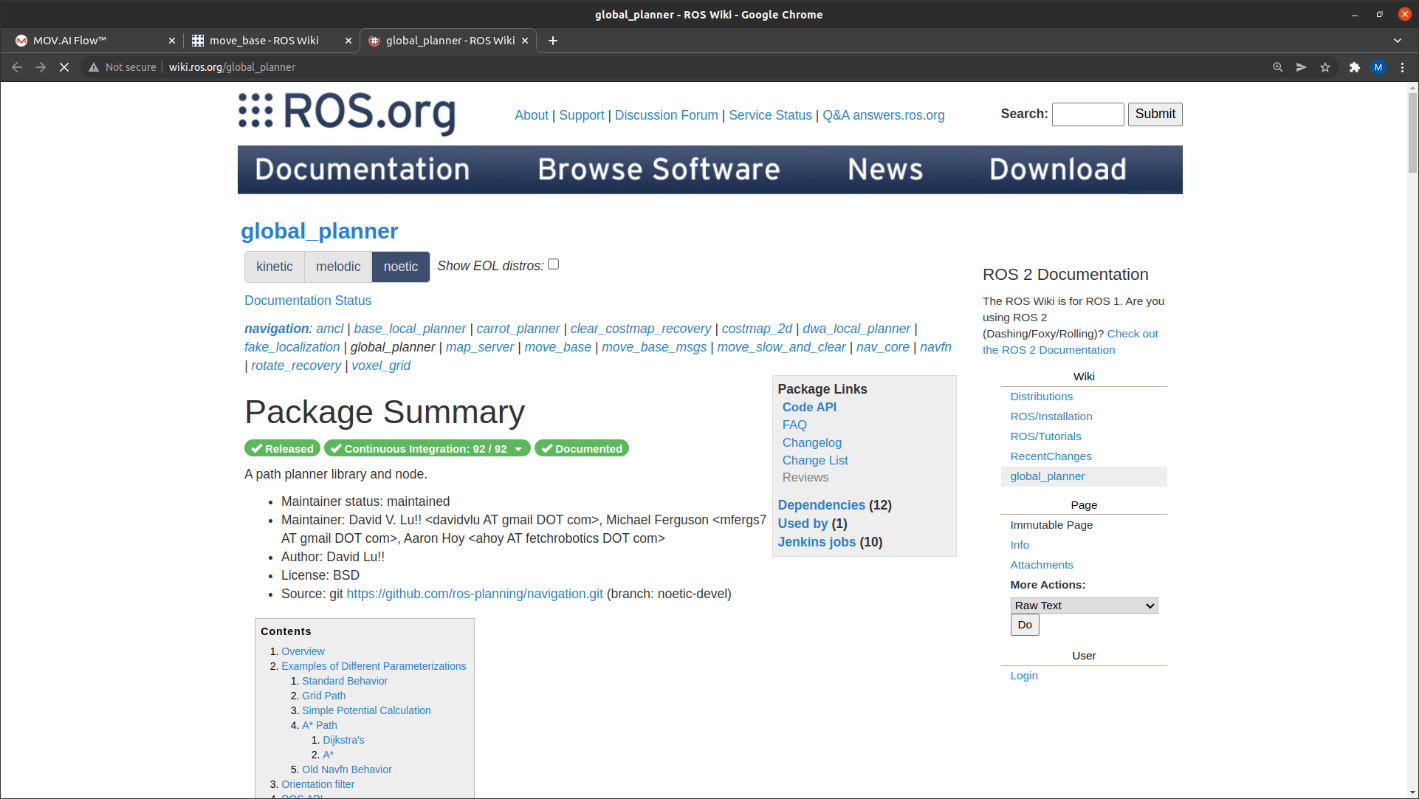
Task: Open the Documentation Status link
Action: (308, 300)
